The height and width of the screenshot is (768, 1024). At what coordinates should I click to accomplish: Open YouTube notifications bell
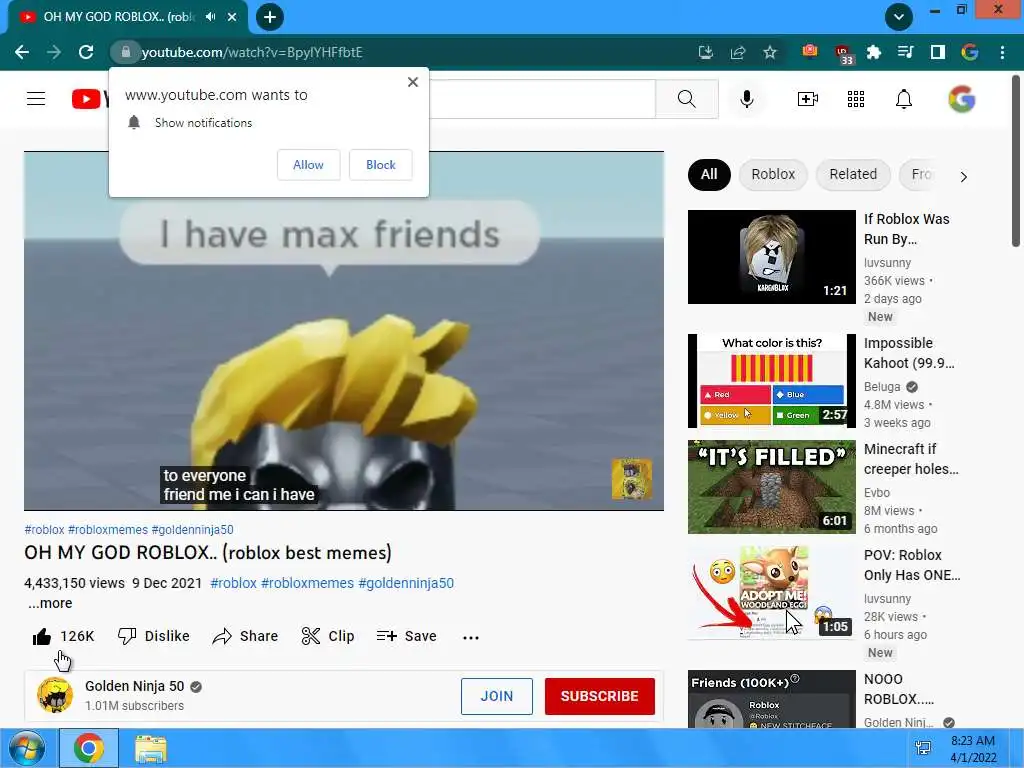[904, 99]
